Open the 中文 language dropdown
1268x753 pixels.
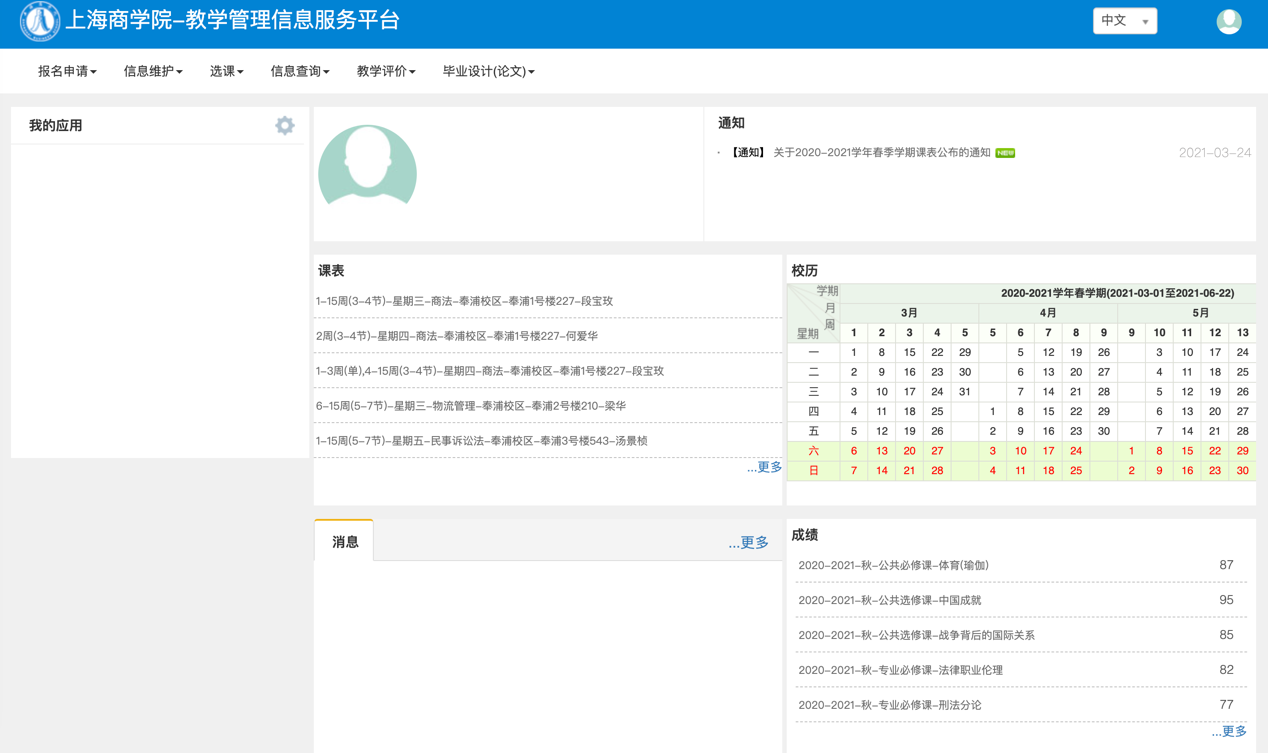coord(1124,21)
